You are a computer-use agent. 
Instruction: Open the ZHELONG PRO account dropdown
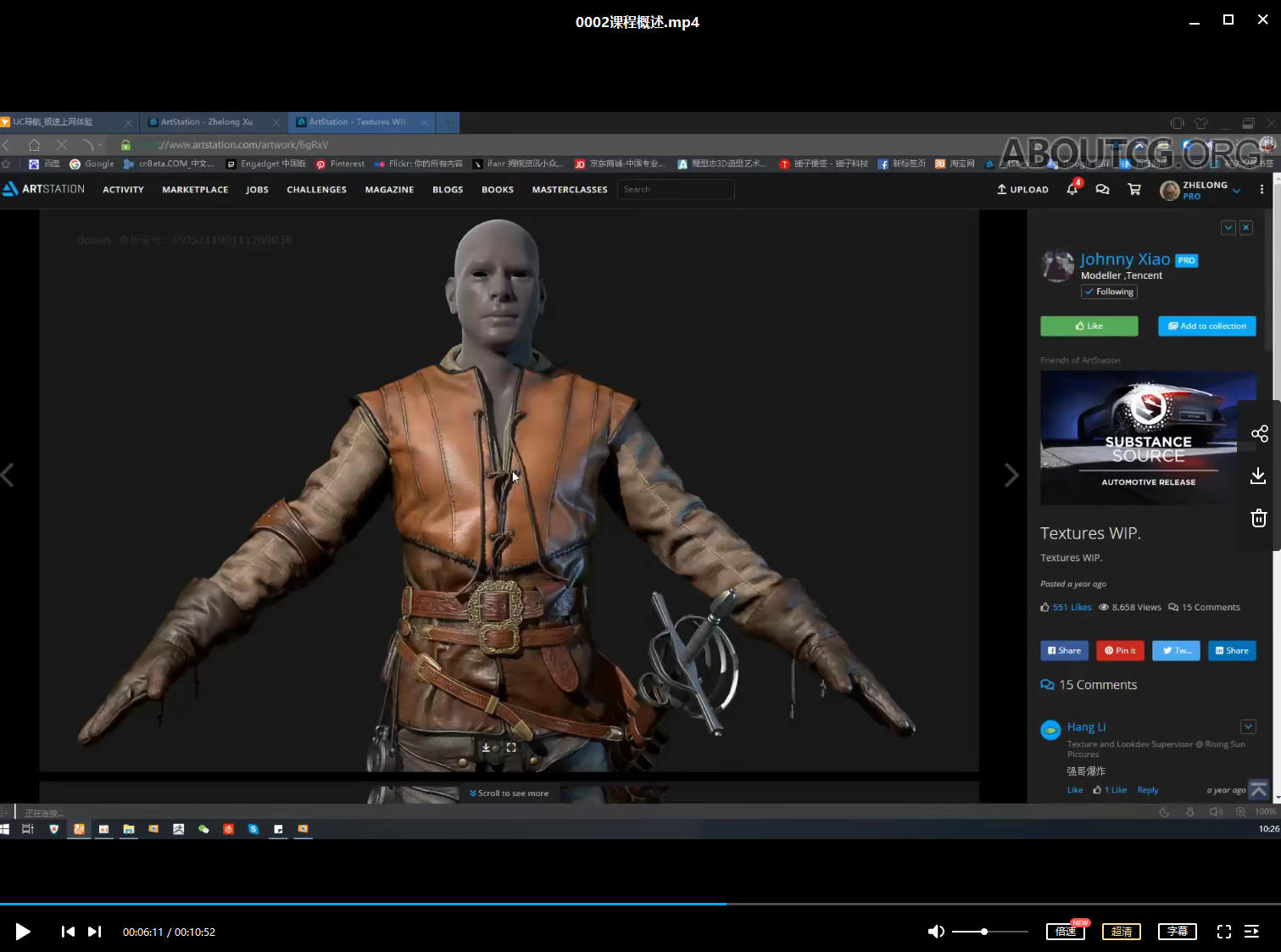tap(1200, 190)
